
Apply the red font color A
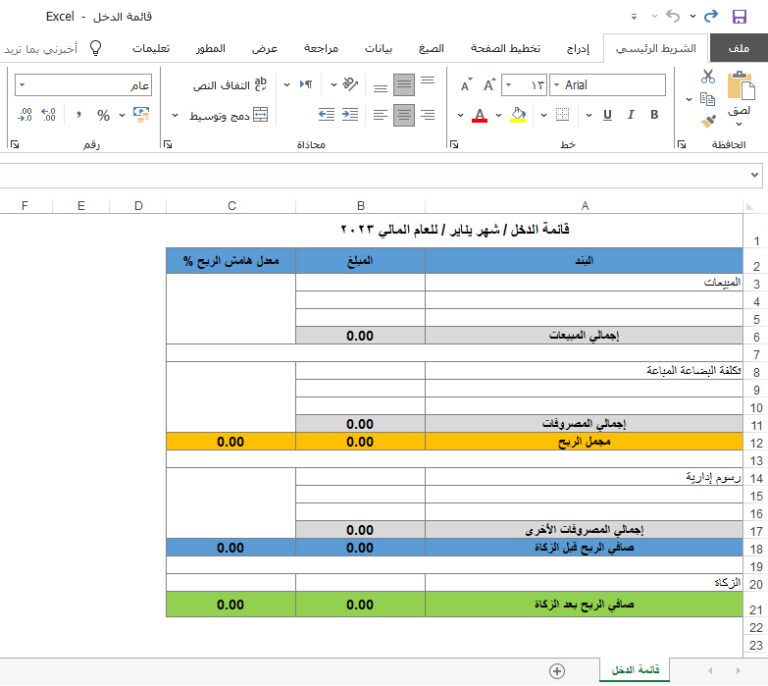(x=480, y=115)
